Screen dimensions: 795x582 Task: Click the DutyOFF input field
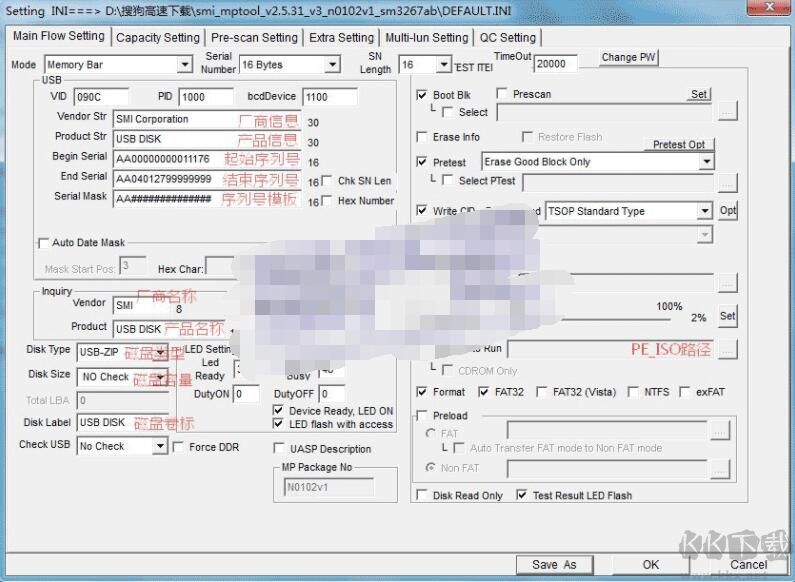pyautogui.click(x=332, y=394)
